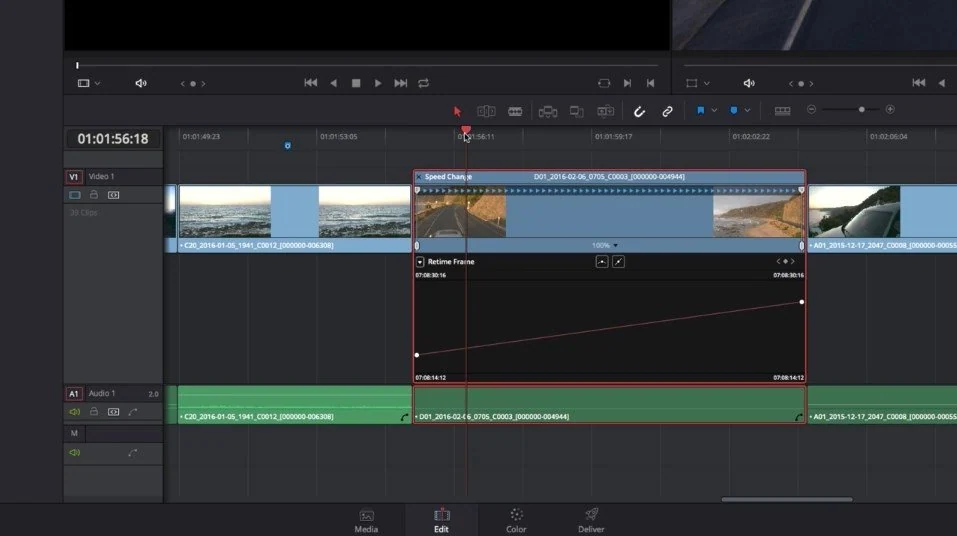Jump to start in right viewer
Image resolution: width=957 pixels, height=536 pixels.
click(919, 82)
